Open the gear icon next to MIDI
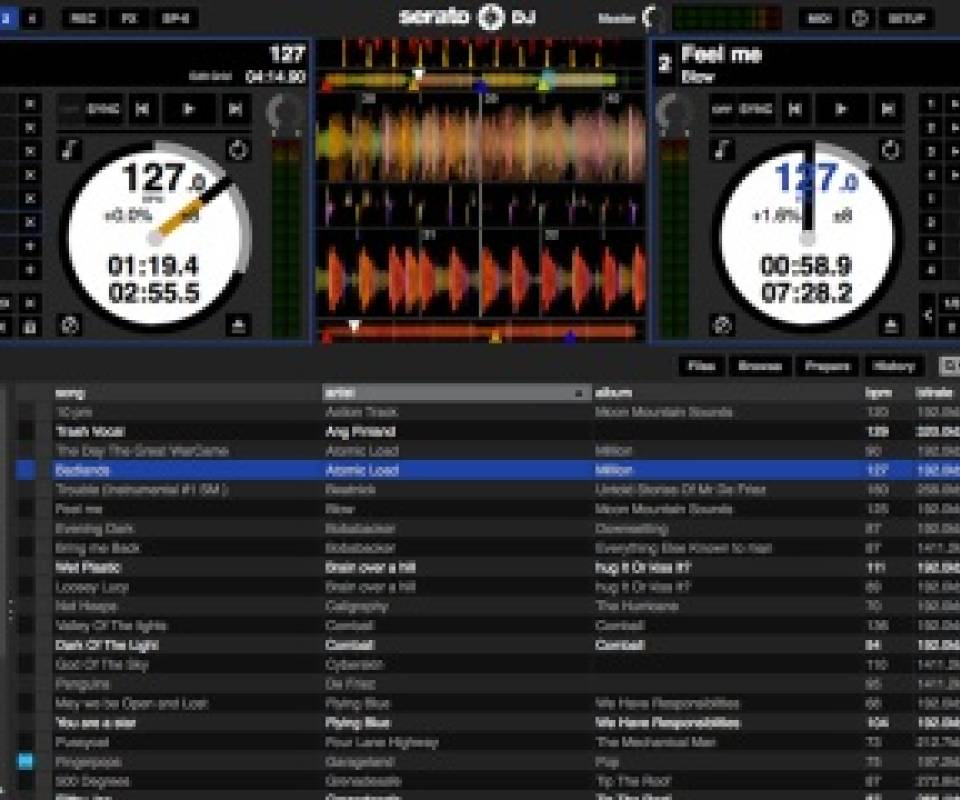Viewport: 960px width, 800px height. (x=860, y=18)
